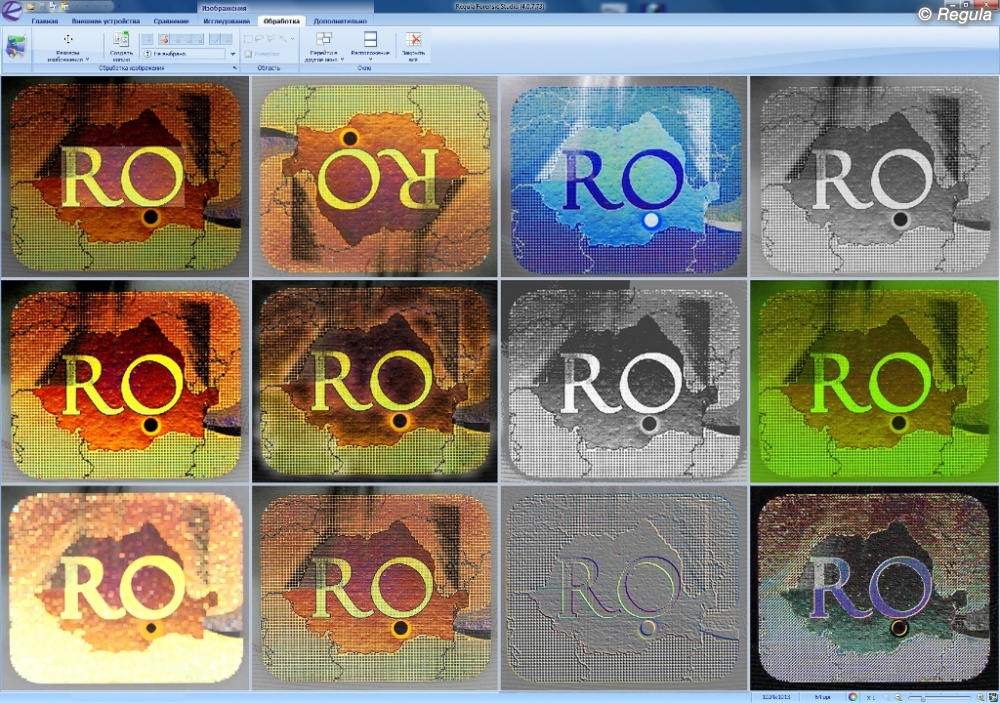
Task: Open the Исследование ribbon tab
Action: (x=226, y=20)
